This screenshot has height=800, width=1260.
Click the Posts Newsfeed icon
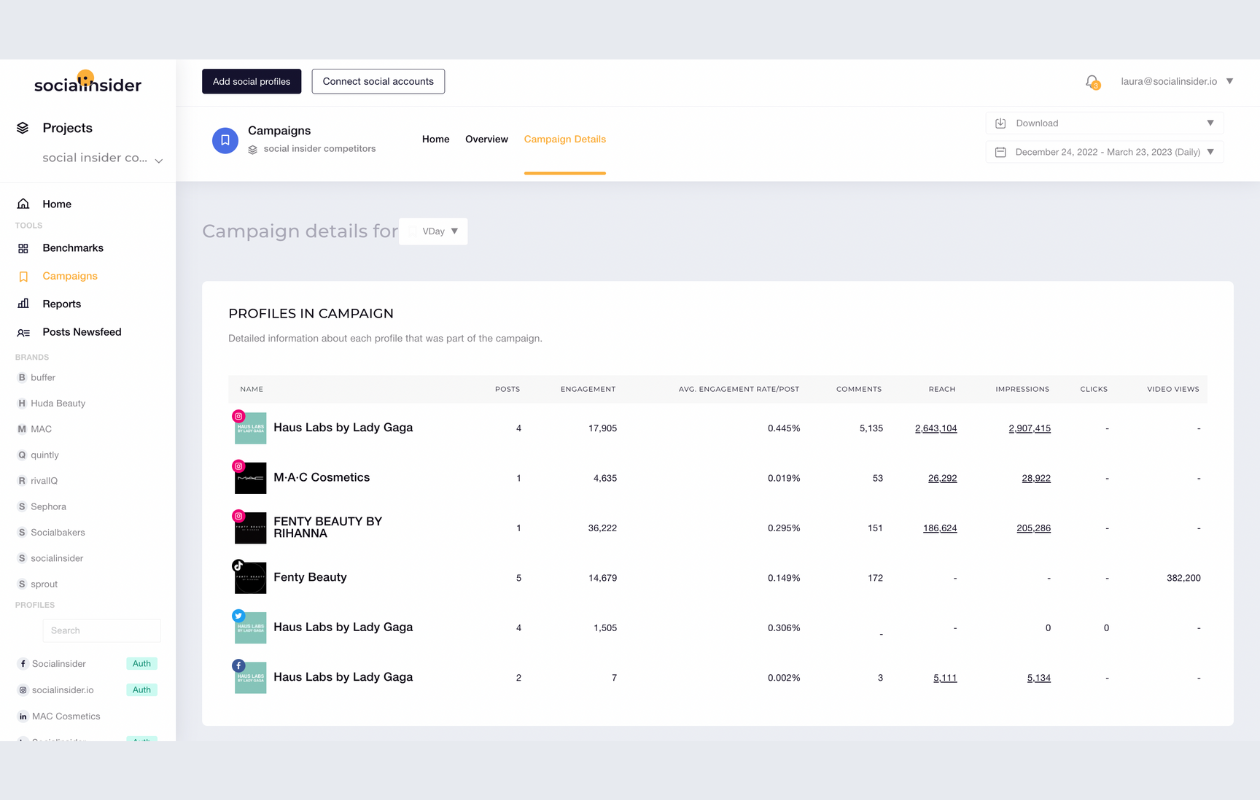click(x=23, y=332)
